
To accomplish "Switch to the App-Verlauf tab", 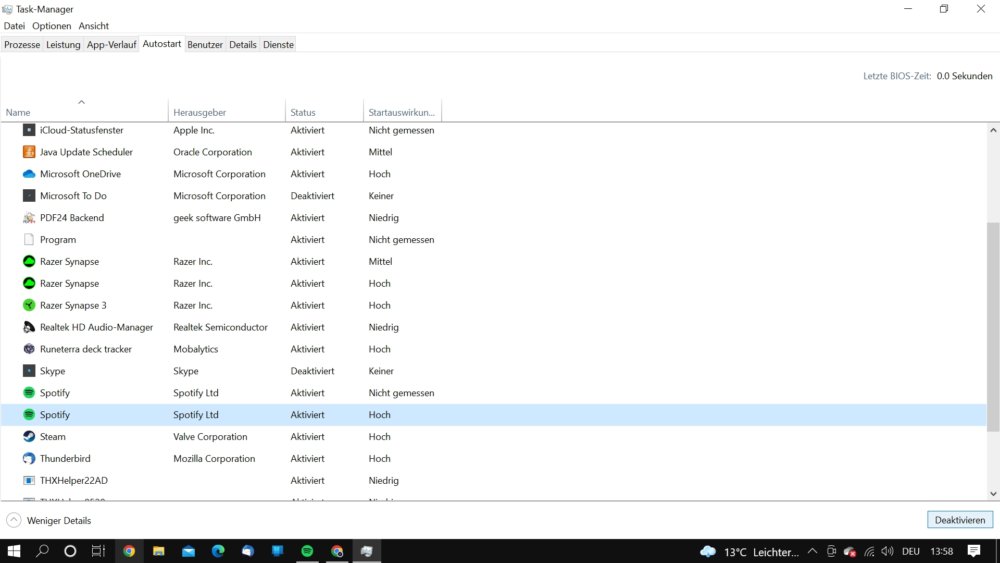I will [112, 45].
